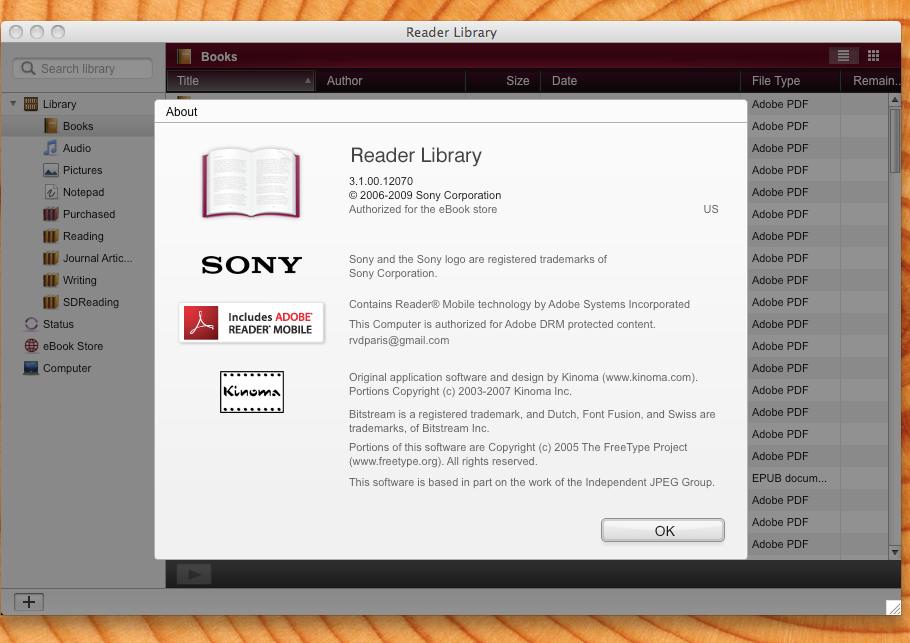Click the Title column sort arrow
The height and width of the screenshot is (643, 910).
tap(308, 81)
